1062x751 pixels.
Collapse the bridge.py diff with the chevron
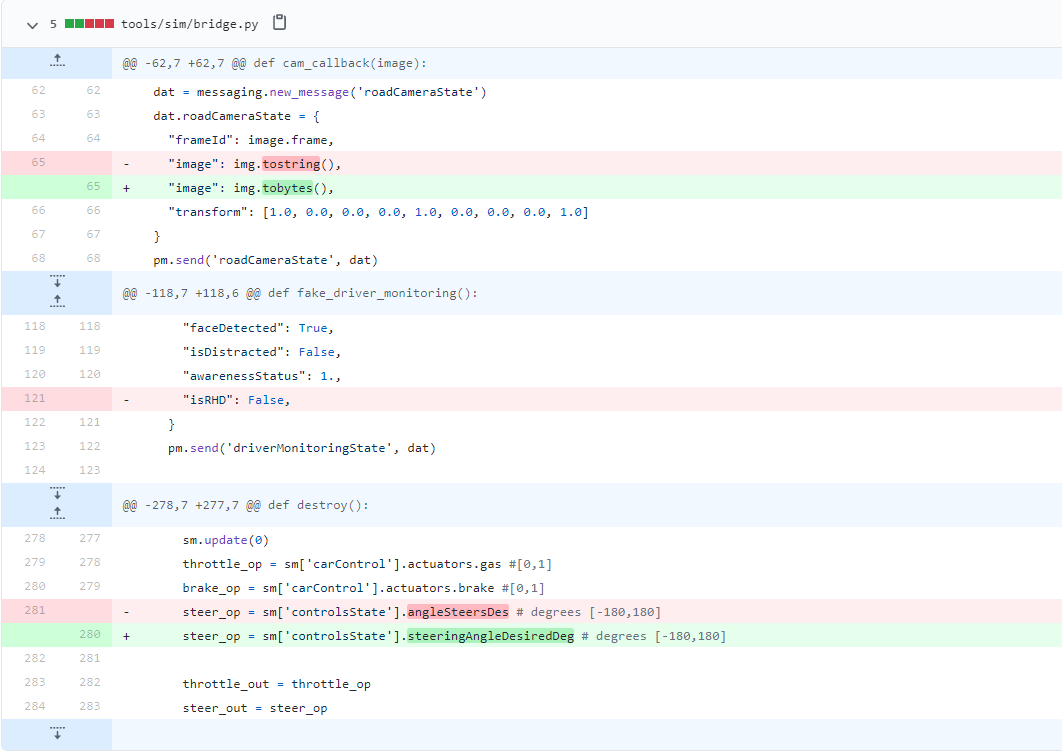[31, 24]
